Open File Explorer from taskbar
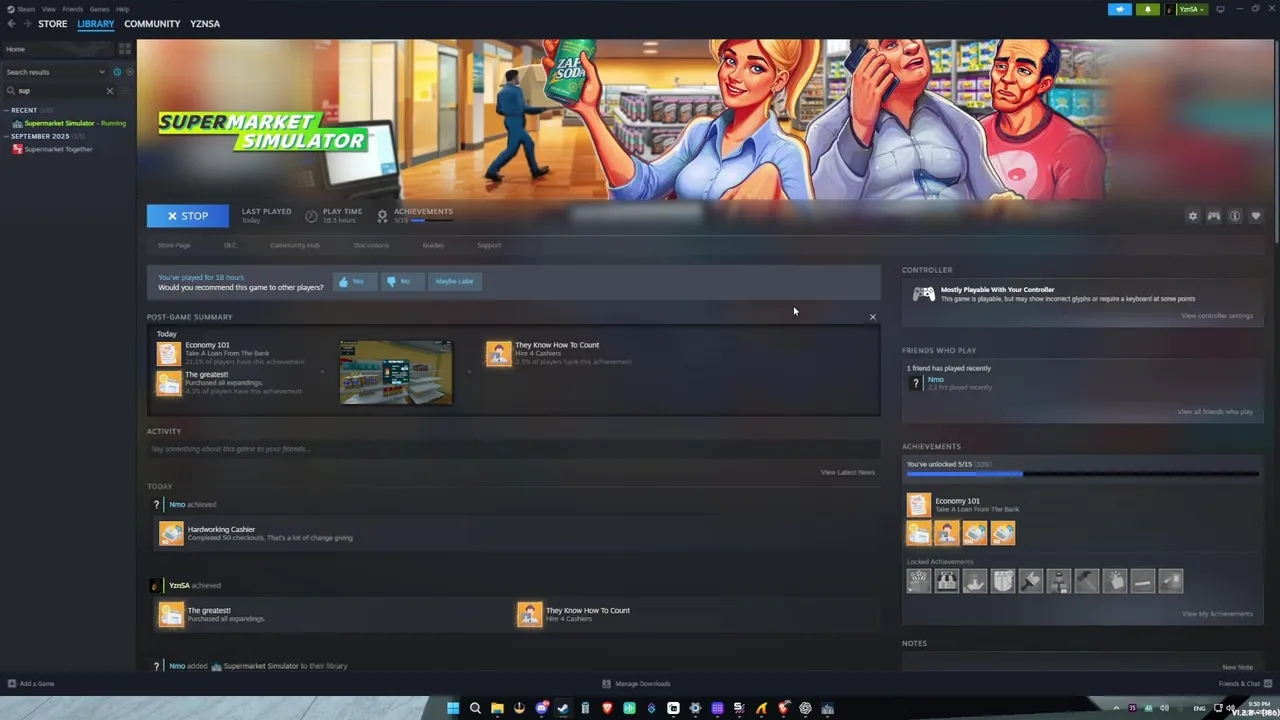Image resolution: width=1280 pixels, height=720 pixels. tap(497, 709)
